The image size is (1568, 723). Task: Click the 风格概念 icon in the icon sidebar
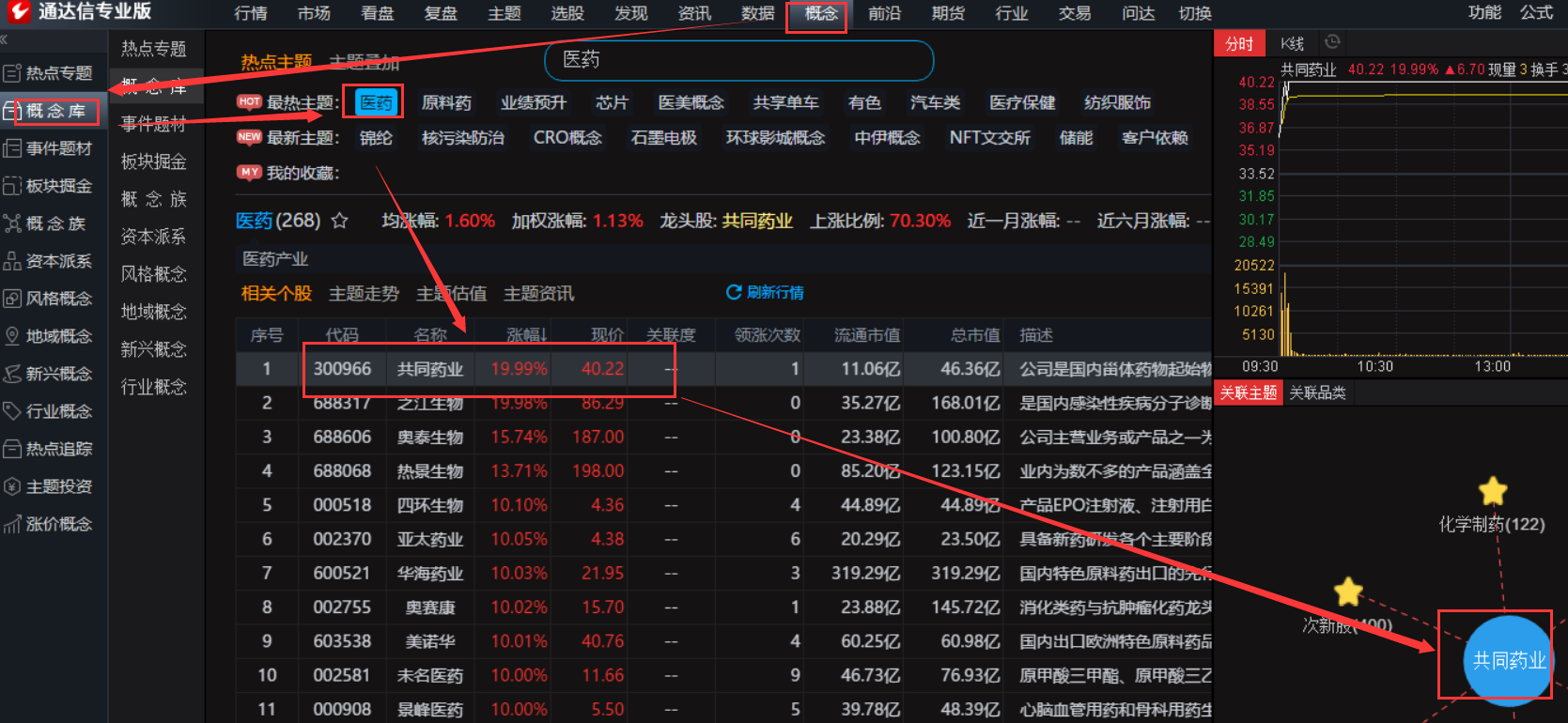tap(12, 299)
